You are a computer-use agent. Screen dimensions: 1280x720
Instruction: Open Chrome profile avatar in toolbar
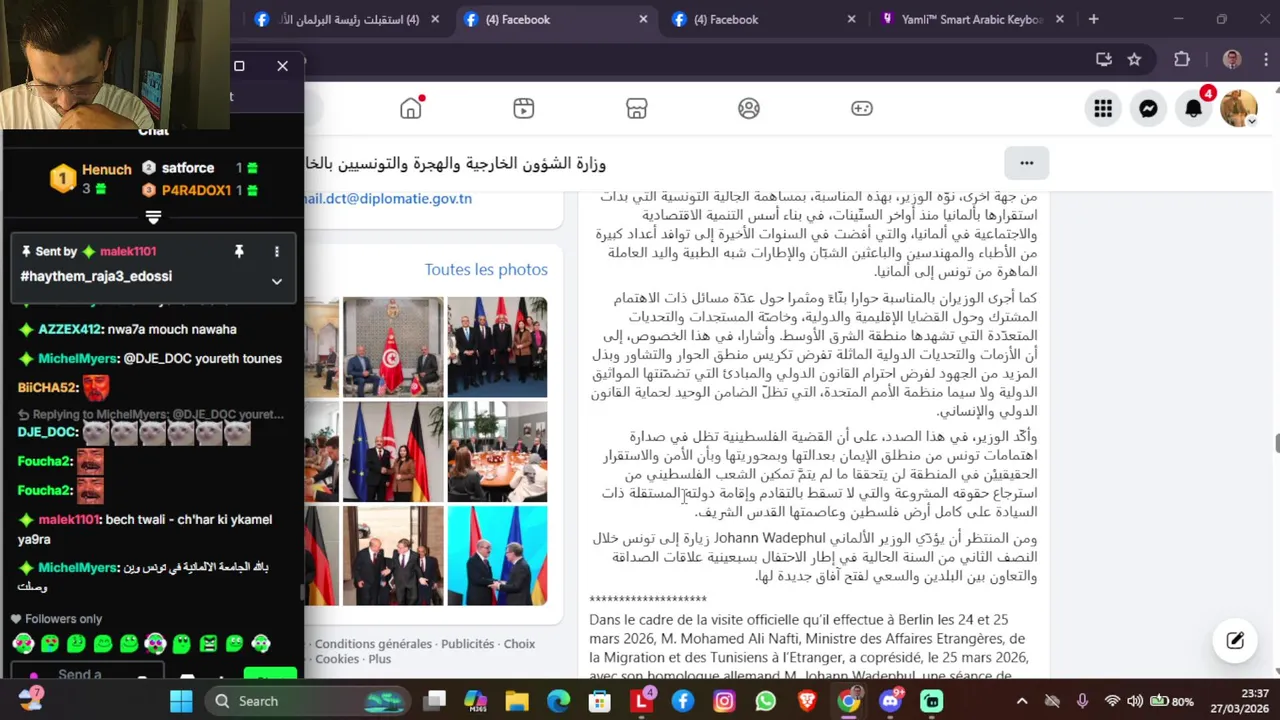point(1232,59)
